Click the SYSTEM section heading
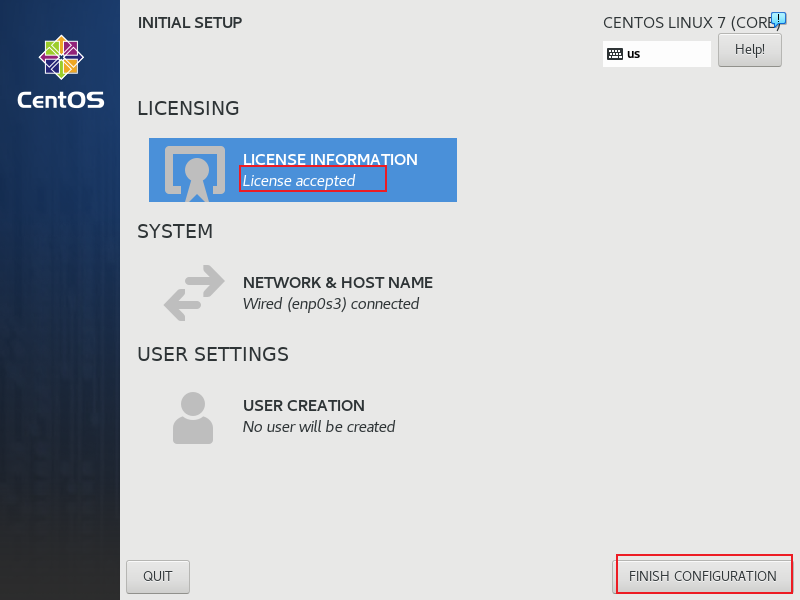 pyautogui.click(x=175, y=232)
